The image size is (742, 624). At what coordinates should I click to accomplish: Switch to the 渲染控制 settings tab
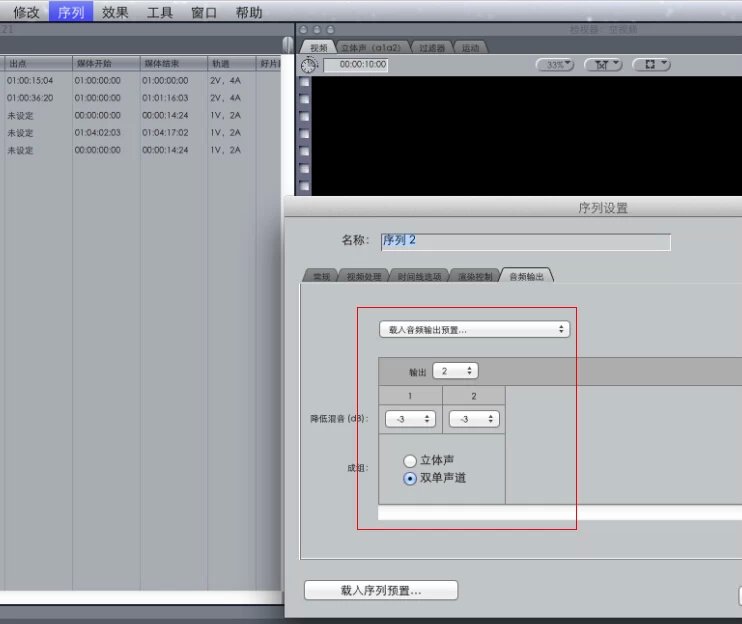(475, 276)
